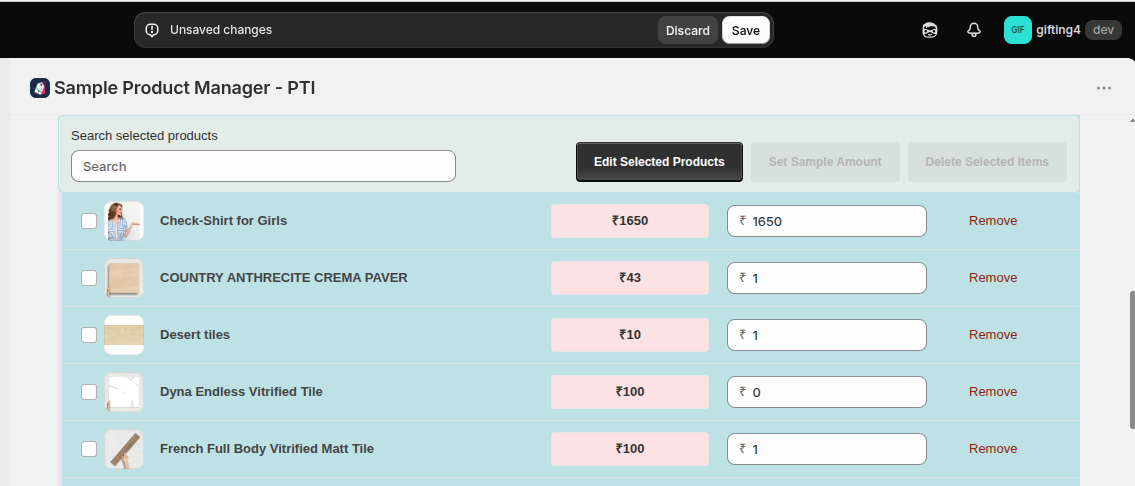Edit sample amount for Desert tiles
Image resolution: width=1135 pixels, height=486 pixels.
[x=827, y=335]
